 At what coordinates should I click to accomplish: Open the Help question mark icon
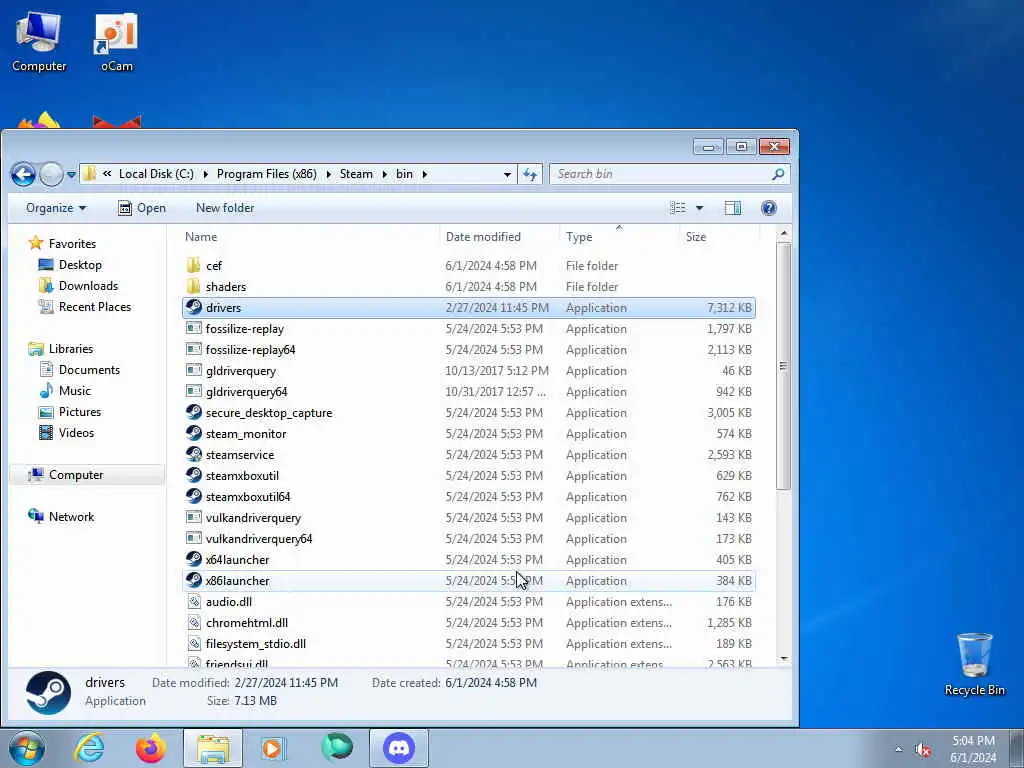click(x=769, y=208)
